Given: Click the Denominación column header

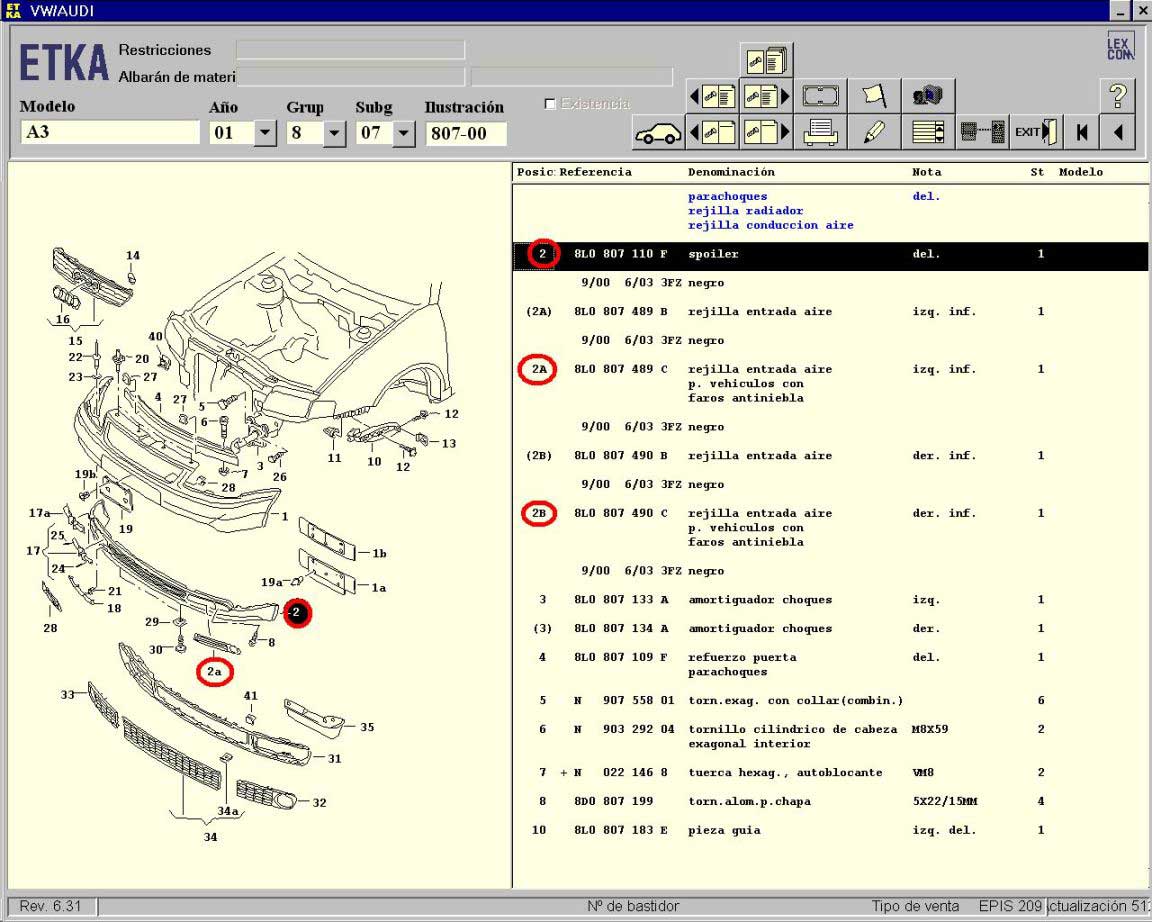Looking at the screenshot, I should 731,172.
